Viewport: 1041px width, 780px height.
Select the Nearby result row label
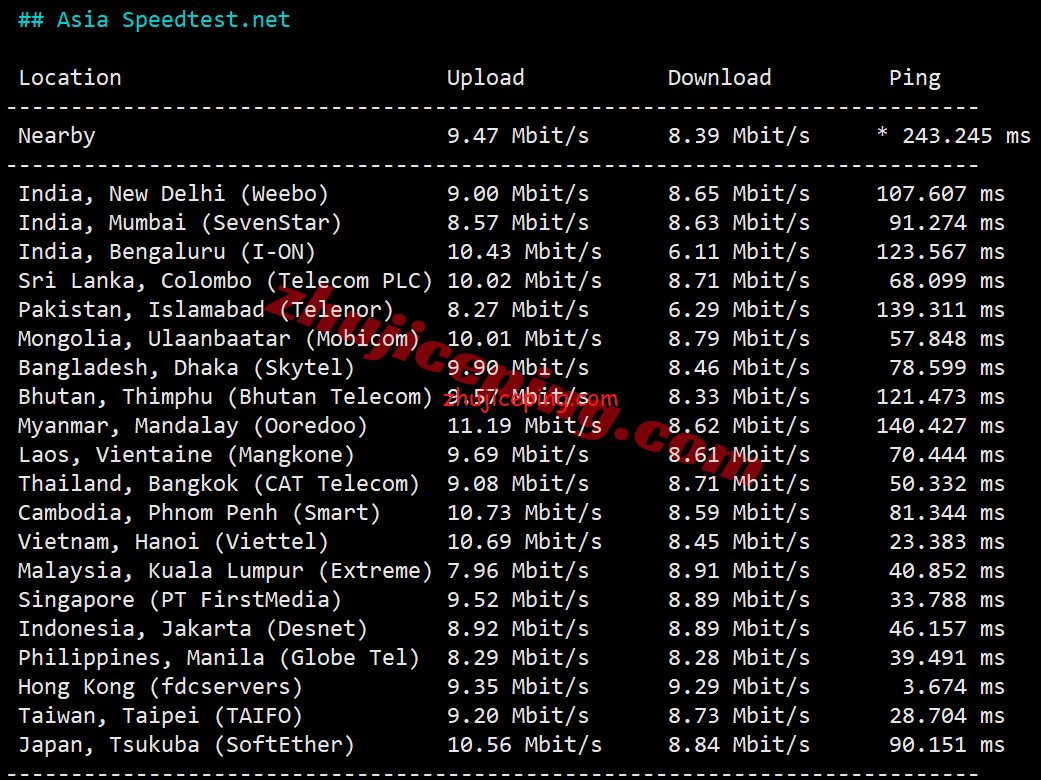click(57, 136)
